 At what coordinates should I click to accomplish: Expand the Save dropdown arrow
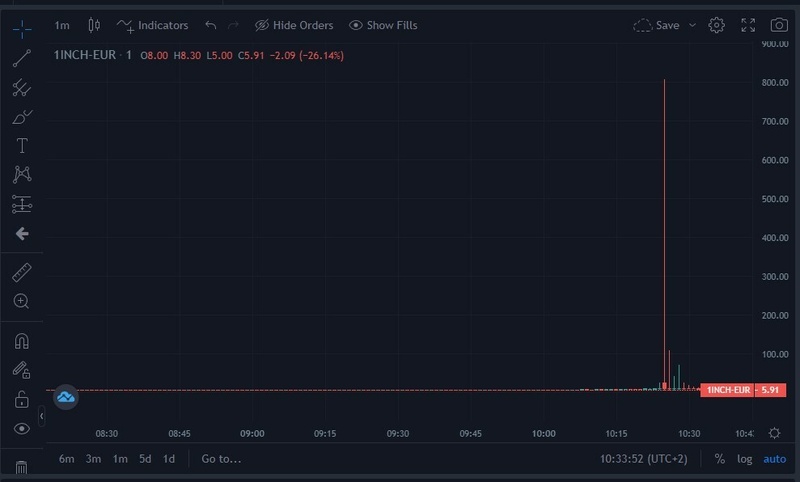(x=692, y=26)
